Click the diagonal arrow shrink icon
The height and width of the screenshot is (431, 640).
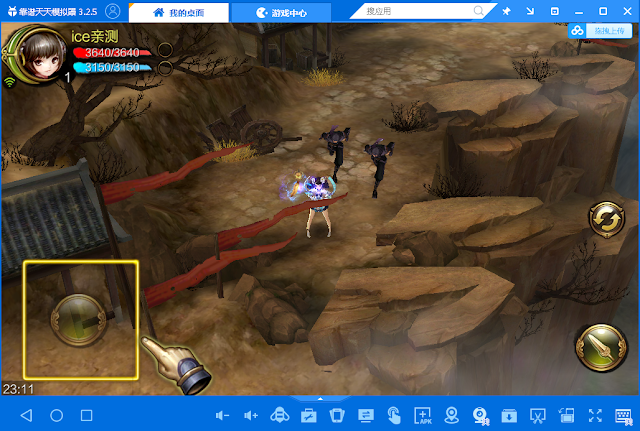coord(530,11)
